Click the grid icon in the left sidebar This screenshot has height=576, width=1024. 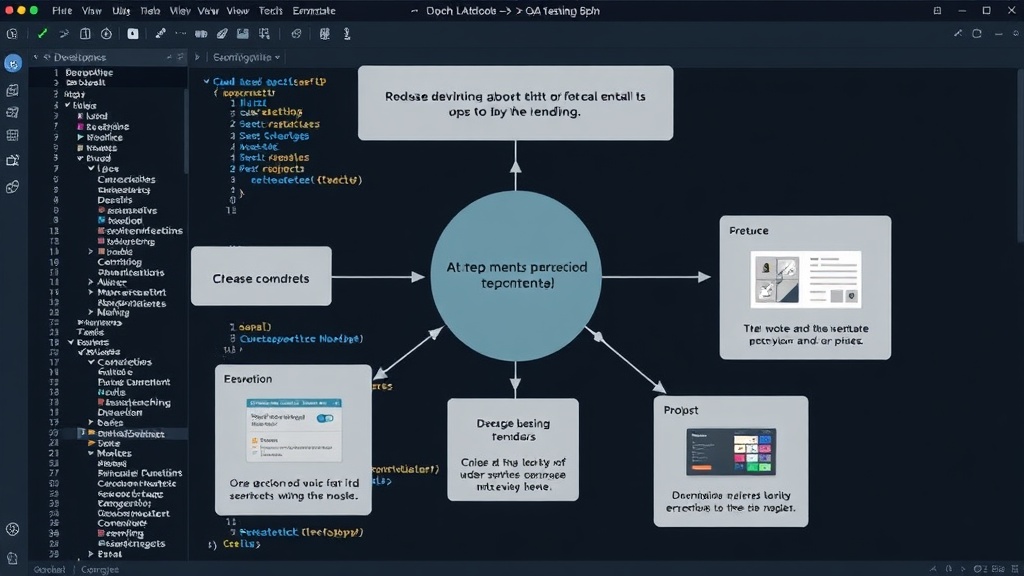(12, 135)
